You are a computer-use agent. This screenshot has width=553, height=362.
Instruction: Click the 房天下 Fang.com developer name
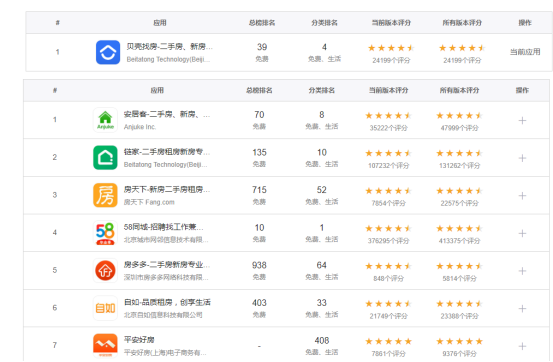pos(149,202)
